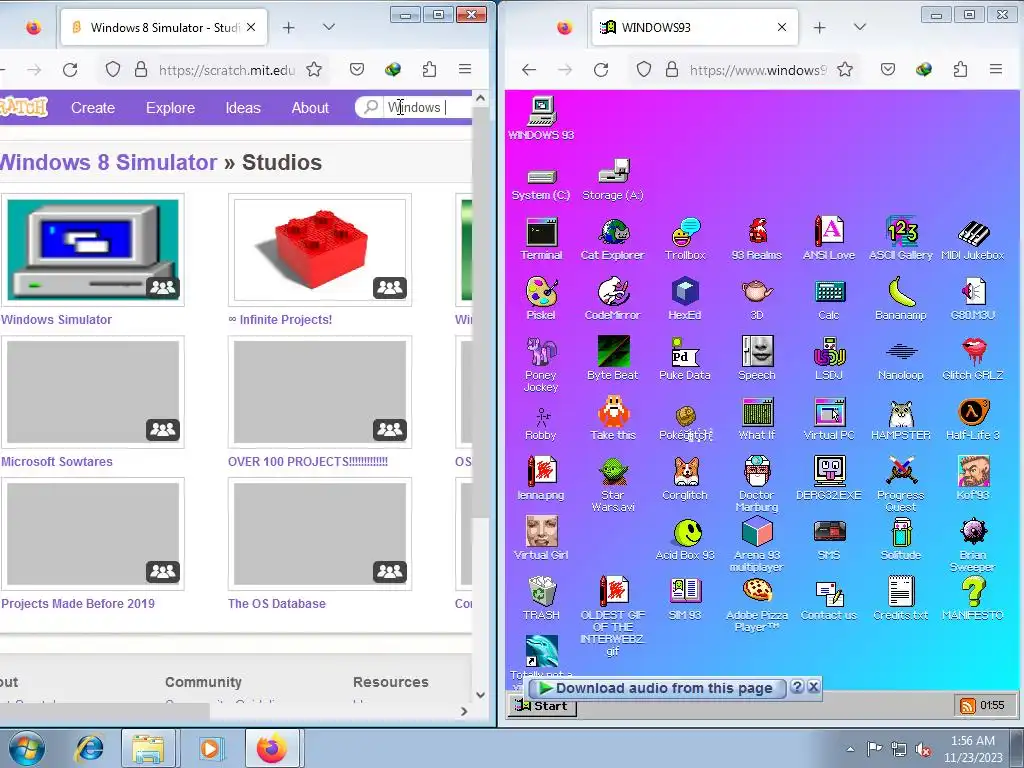Click the RSS feed icon in Windows93 taskbar
The height and width of the screenshot is (768, 1024).
pos(967,705)
